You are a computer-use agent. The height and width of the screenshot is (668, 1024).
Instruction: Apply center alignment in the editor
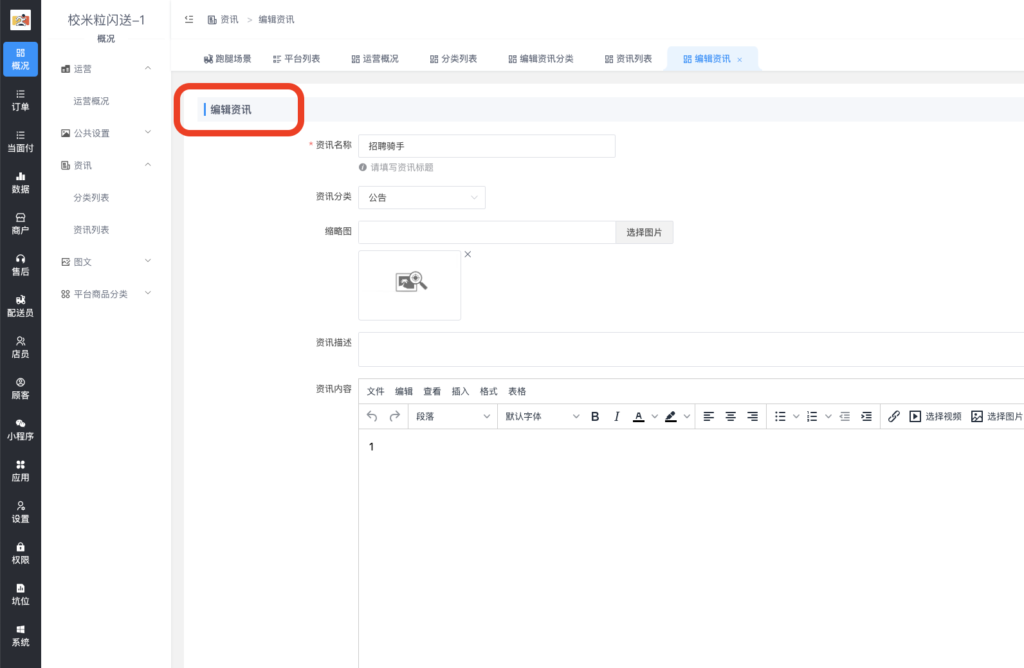[731, 416]
